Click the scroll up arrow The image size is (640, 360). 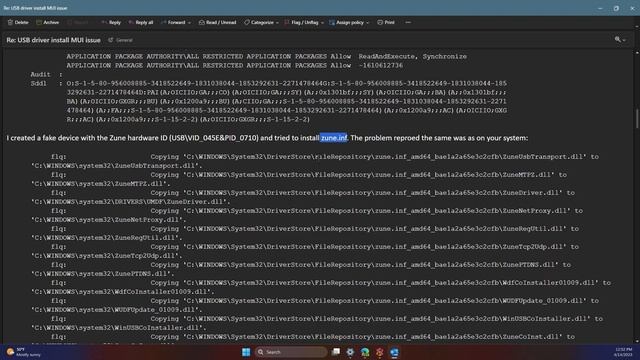(637, 52)
